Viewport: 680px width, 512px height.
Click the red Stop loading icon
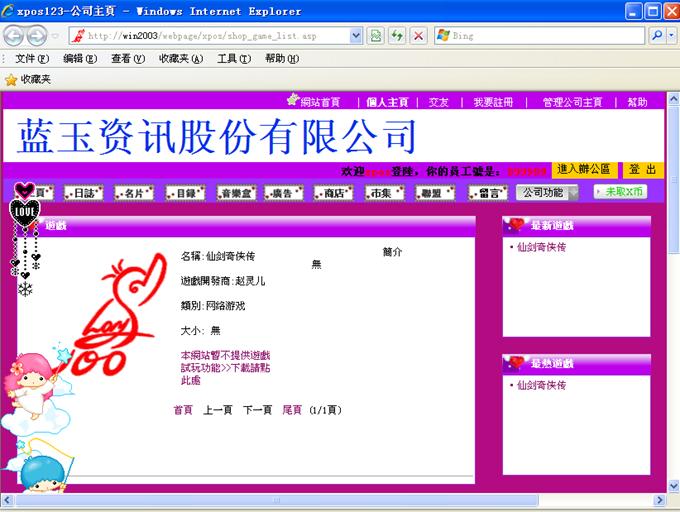pos(418,36)
